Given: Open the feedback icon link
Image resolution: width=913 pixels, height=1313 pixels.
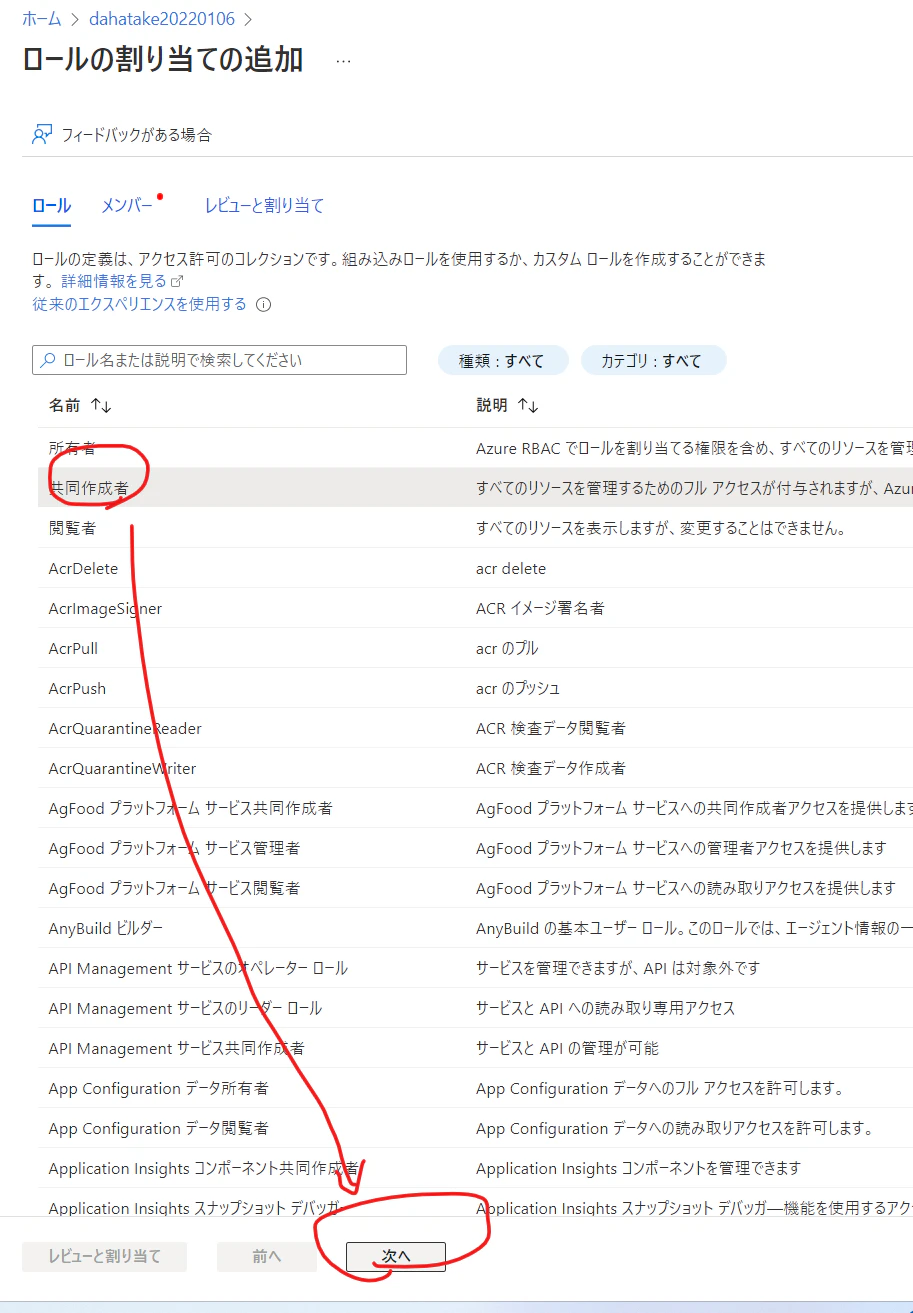Looking at the screenshot, I should [x=41, y=135].
